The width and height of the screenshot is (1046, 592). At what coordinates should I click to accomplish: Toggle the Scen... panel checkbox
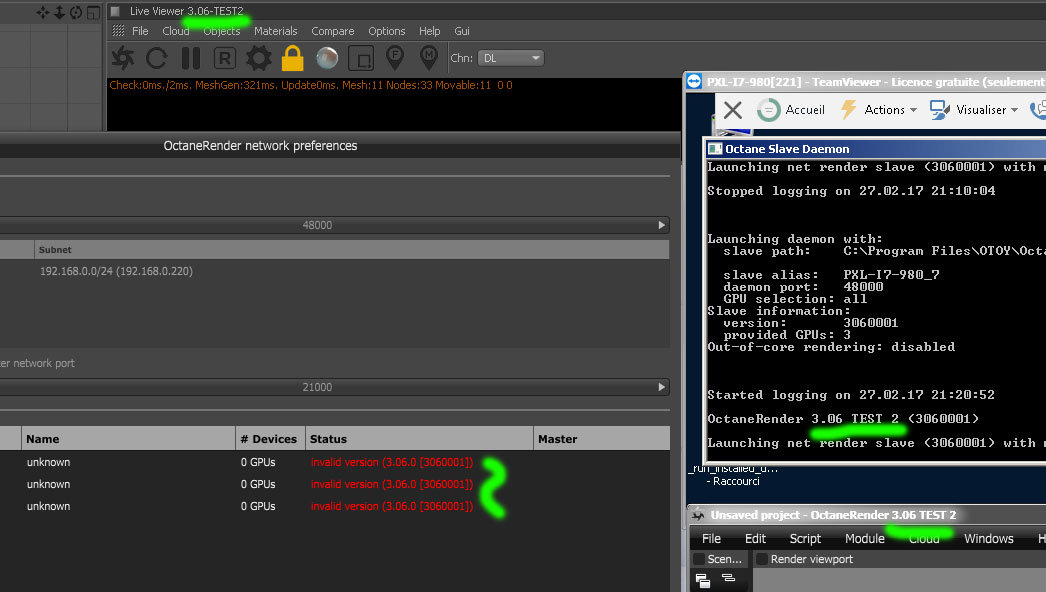click(698, 559)
